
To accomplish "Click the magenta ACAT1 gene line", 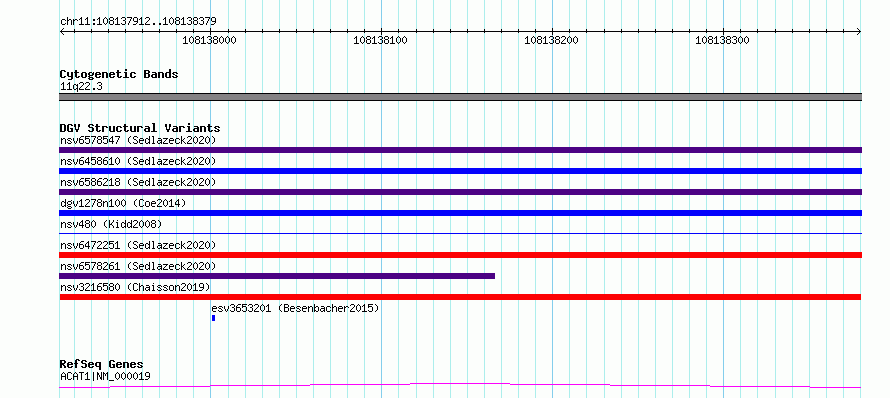I will tap(460, 386).
